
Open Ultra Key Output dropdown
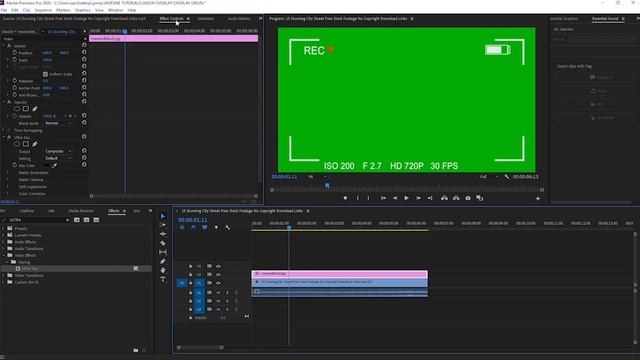tap(58, 151)
